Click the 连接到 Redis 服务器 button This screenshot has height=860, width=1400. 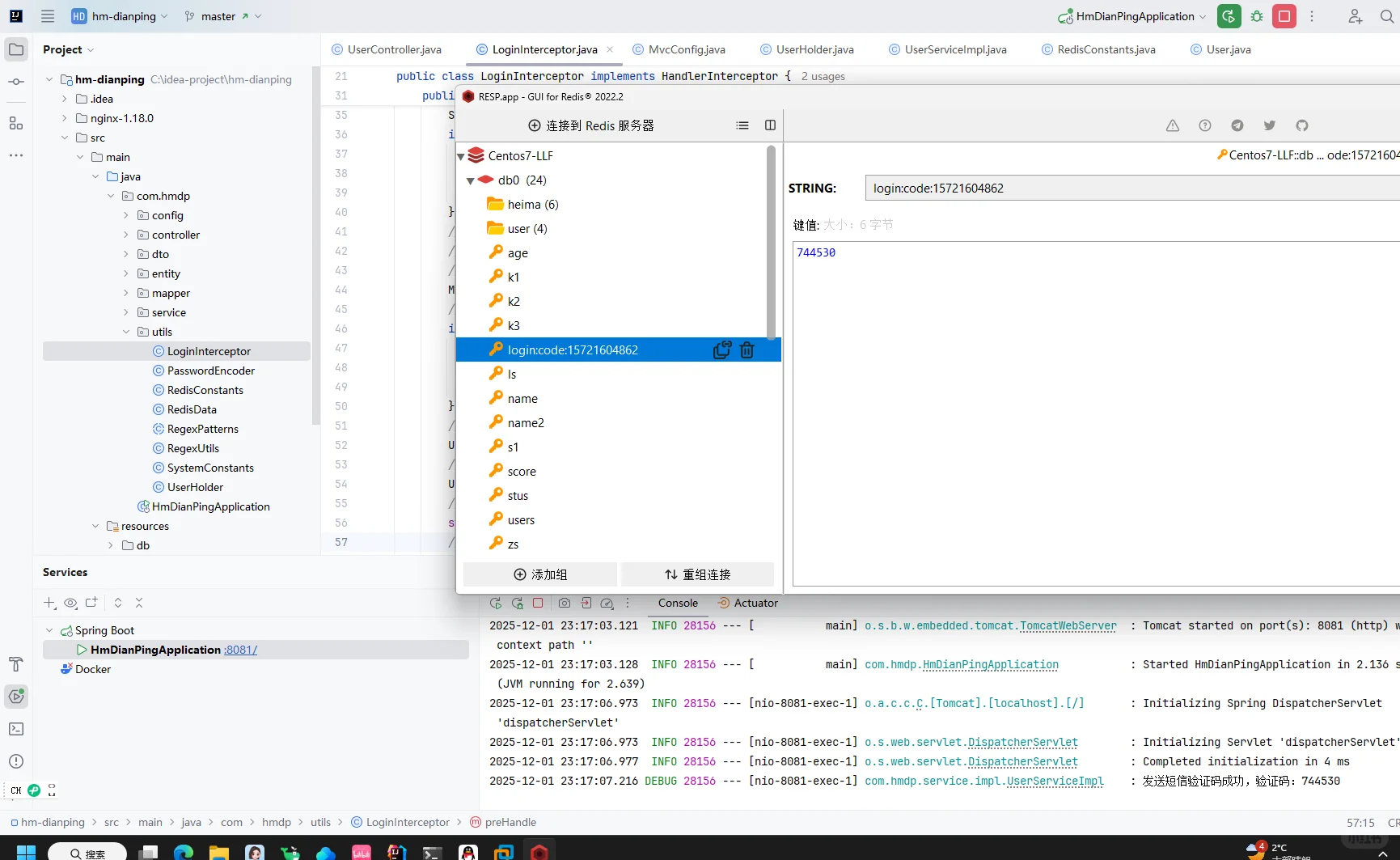591,125
